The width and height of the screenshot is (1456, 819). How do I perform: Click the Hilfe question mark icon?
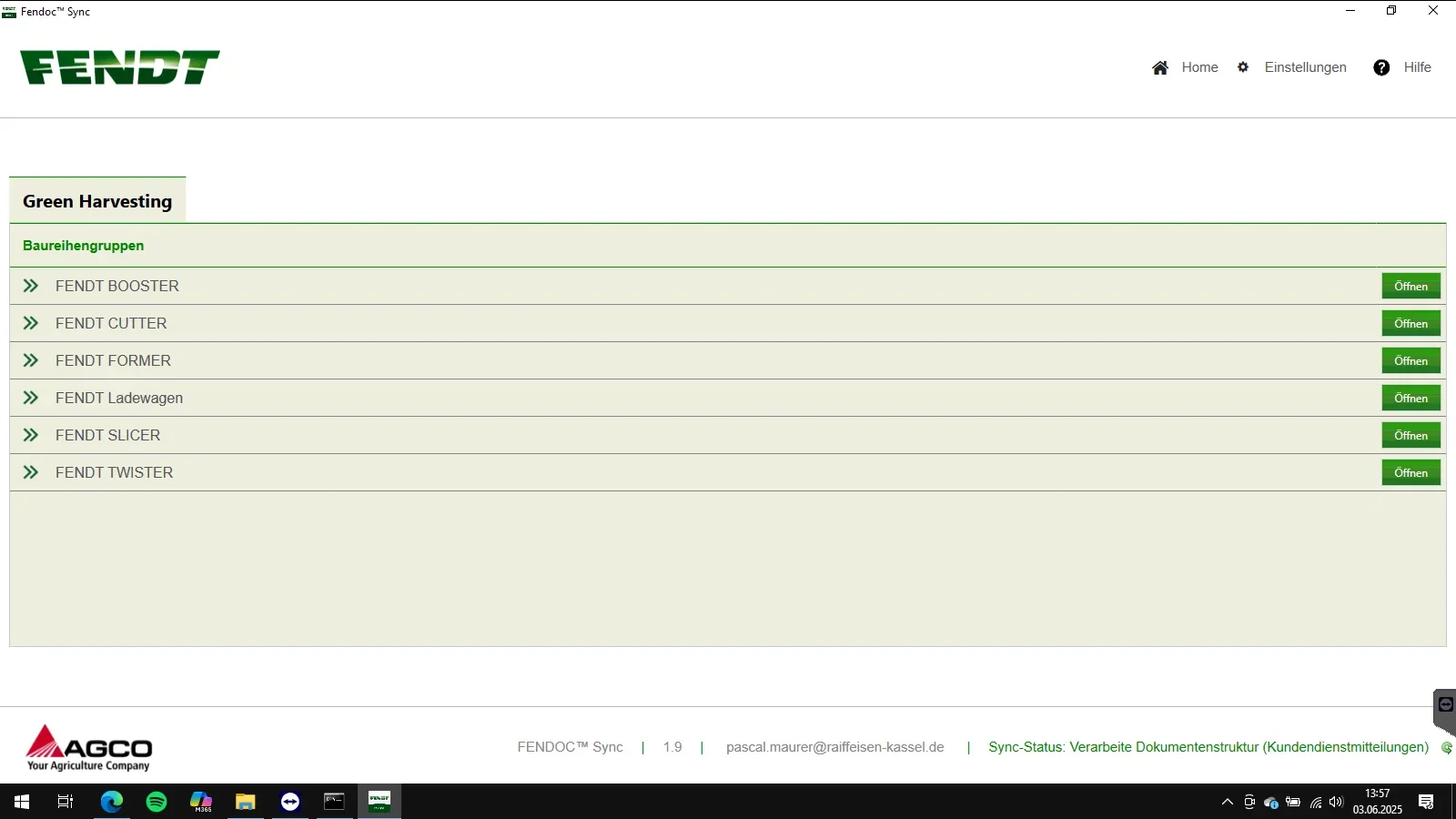click(1381, 67)
